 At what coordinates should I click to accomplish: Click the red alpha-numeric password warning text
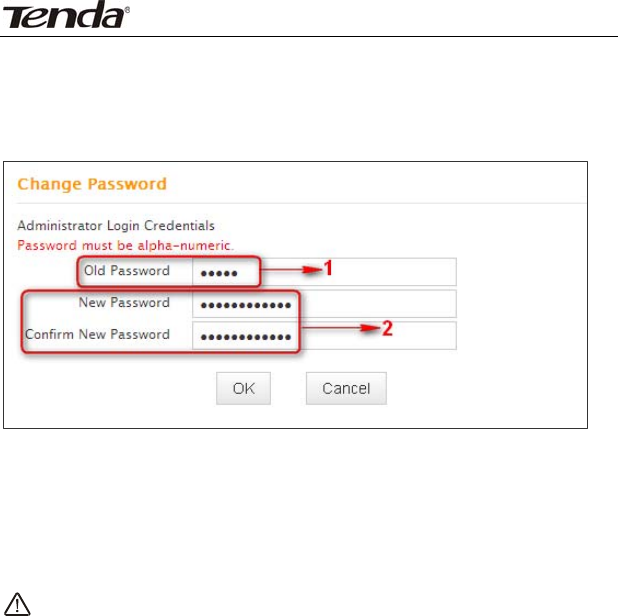(125, 246)
